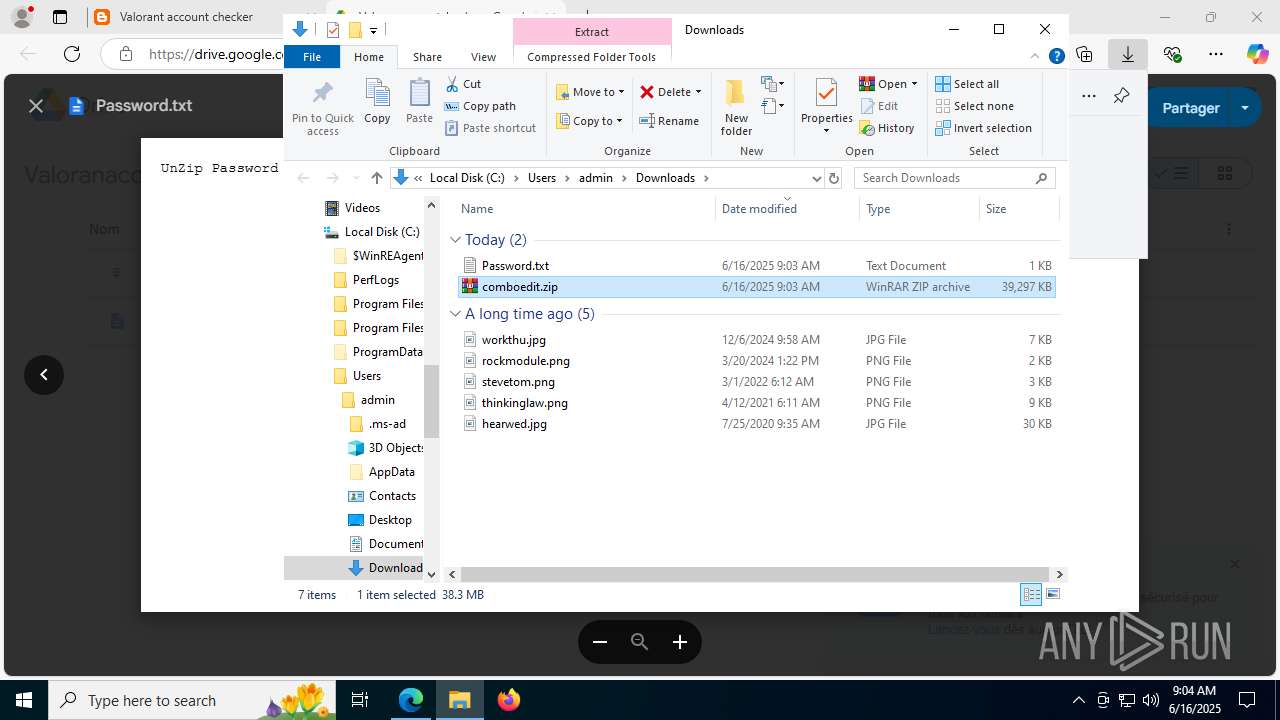Open Microsoft Edge from the taskbar
Viewport: 1280px width, 720px height.
[411, 700]
